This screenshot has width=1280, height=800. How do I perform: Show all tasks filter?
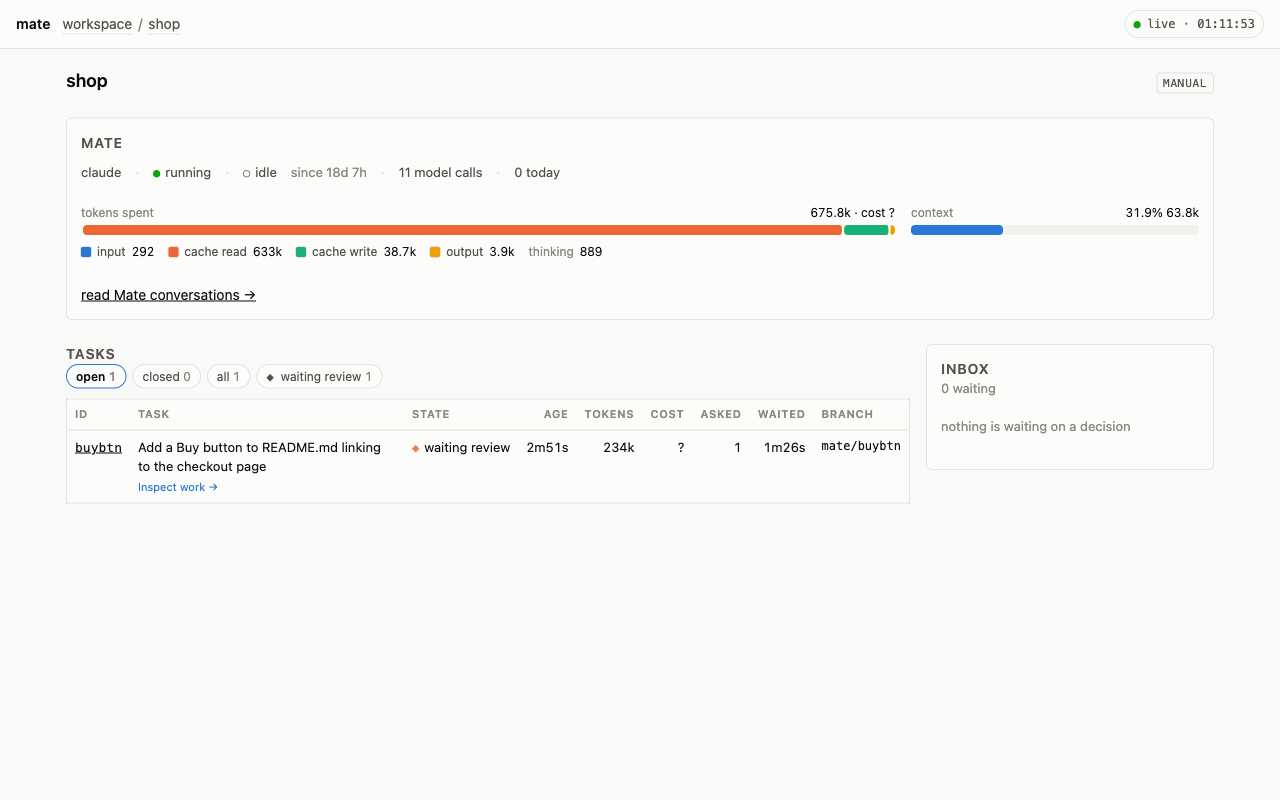point(228,377)
